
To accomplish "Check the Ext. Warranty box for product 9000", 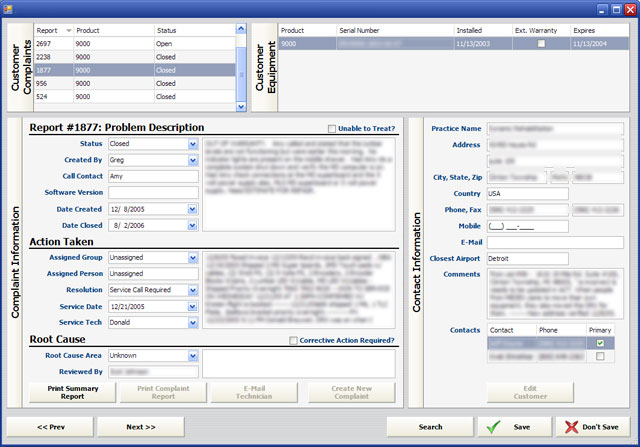I will (541, 44).
